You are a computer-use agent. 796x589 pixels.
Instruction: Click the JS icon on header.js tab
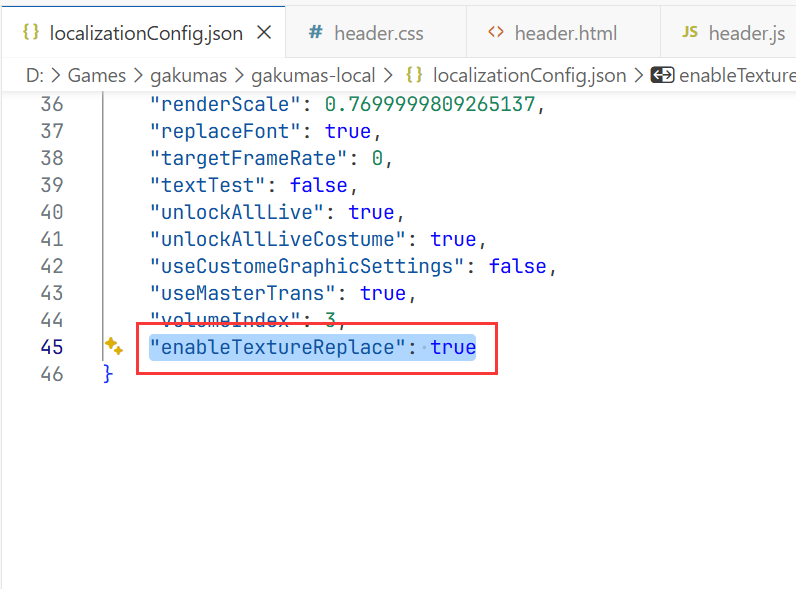point(690,33)
